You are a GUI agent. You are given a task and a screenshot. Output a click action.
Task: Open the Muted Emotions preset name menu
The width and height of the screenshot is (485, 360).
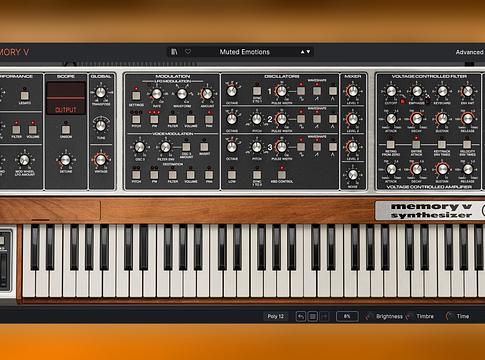click(x=244, y=52)
